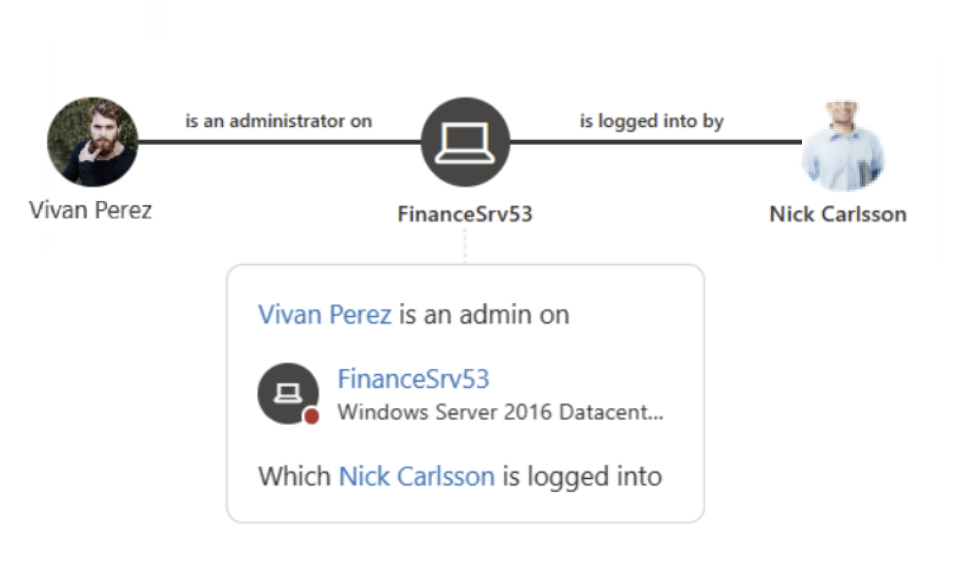
Task: Open the FinanceSrv53 link in tooltip
Action: tap(413, 379)
